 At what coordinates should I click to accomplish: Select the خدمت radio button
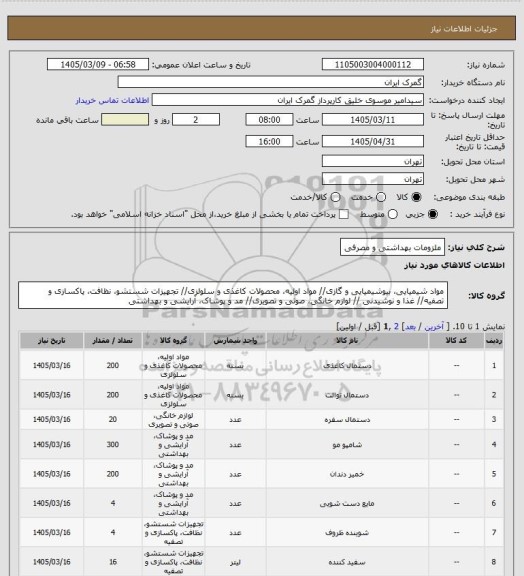[x=381, y=197]
